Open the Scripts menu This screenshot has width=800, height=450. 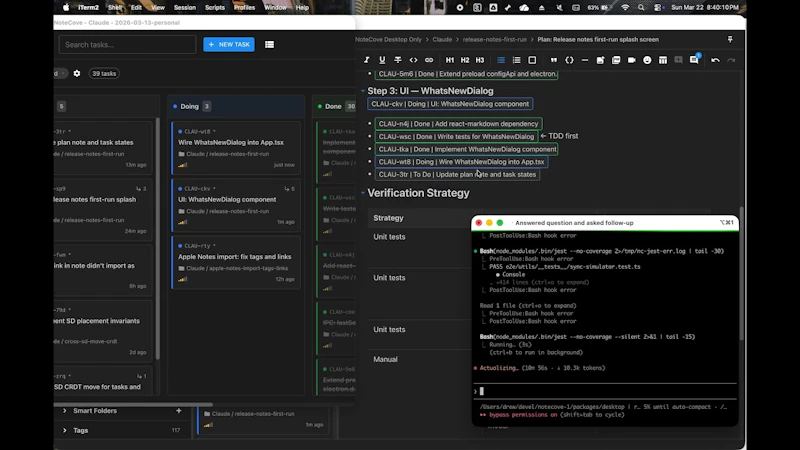tap(215, 8)
